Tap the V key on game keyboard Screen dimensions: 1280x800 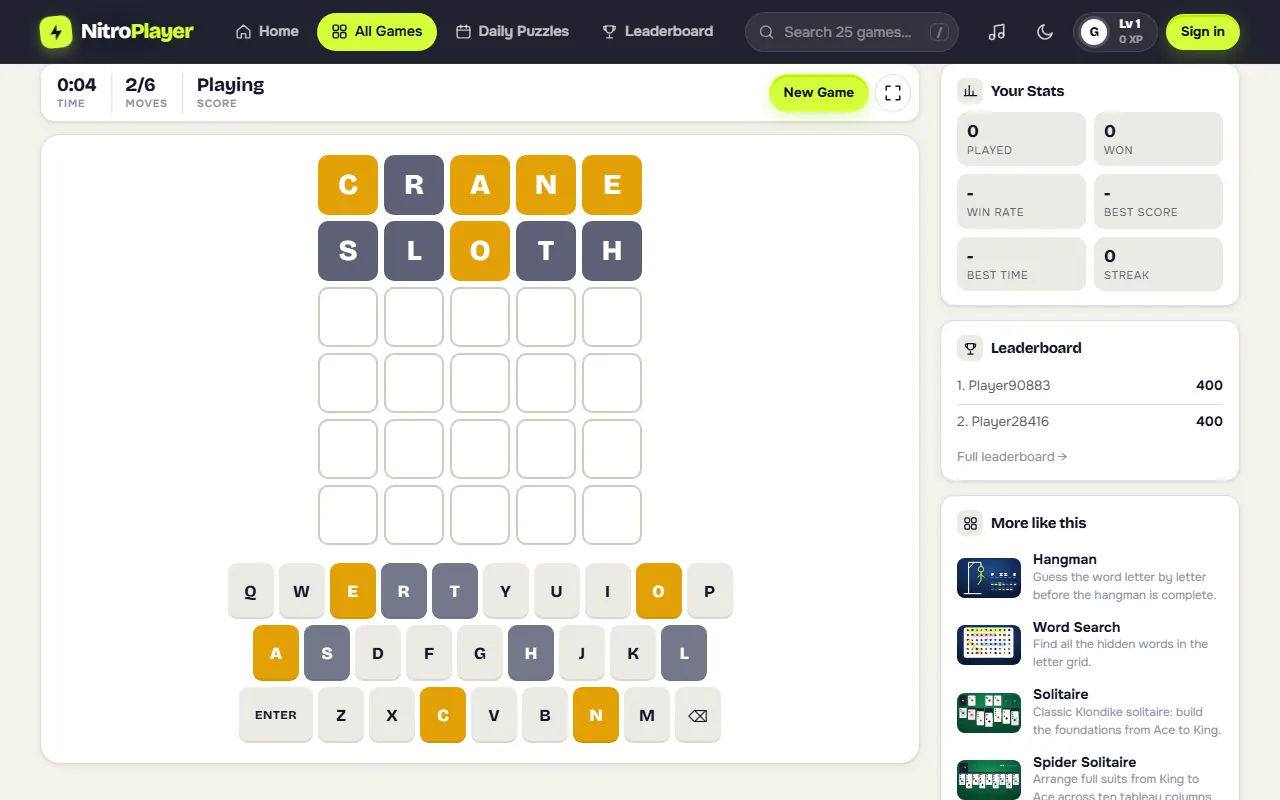point(494,715)
